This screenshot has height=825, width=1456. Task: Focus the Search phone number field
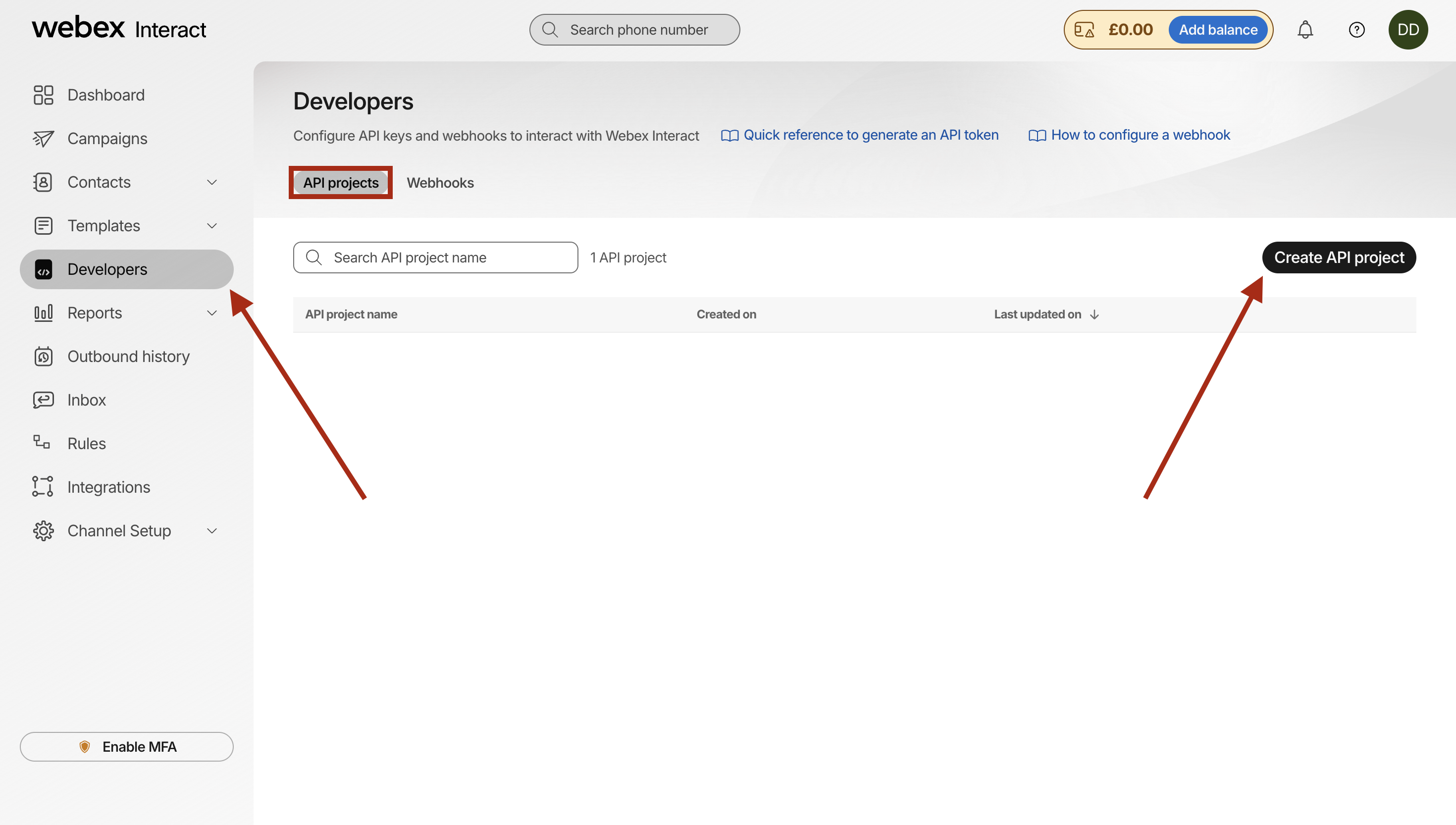click(634, 30)
